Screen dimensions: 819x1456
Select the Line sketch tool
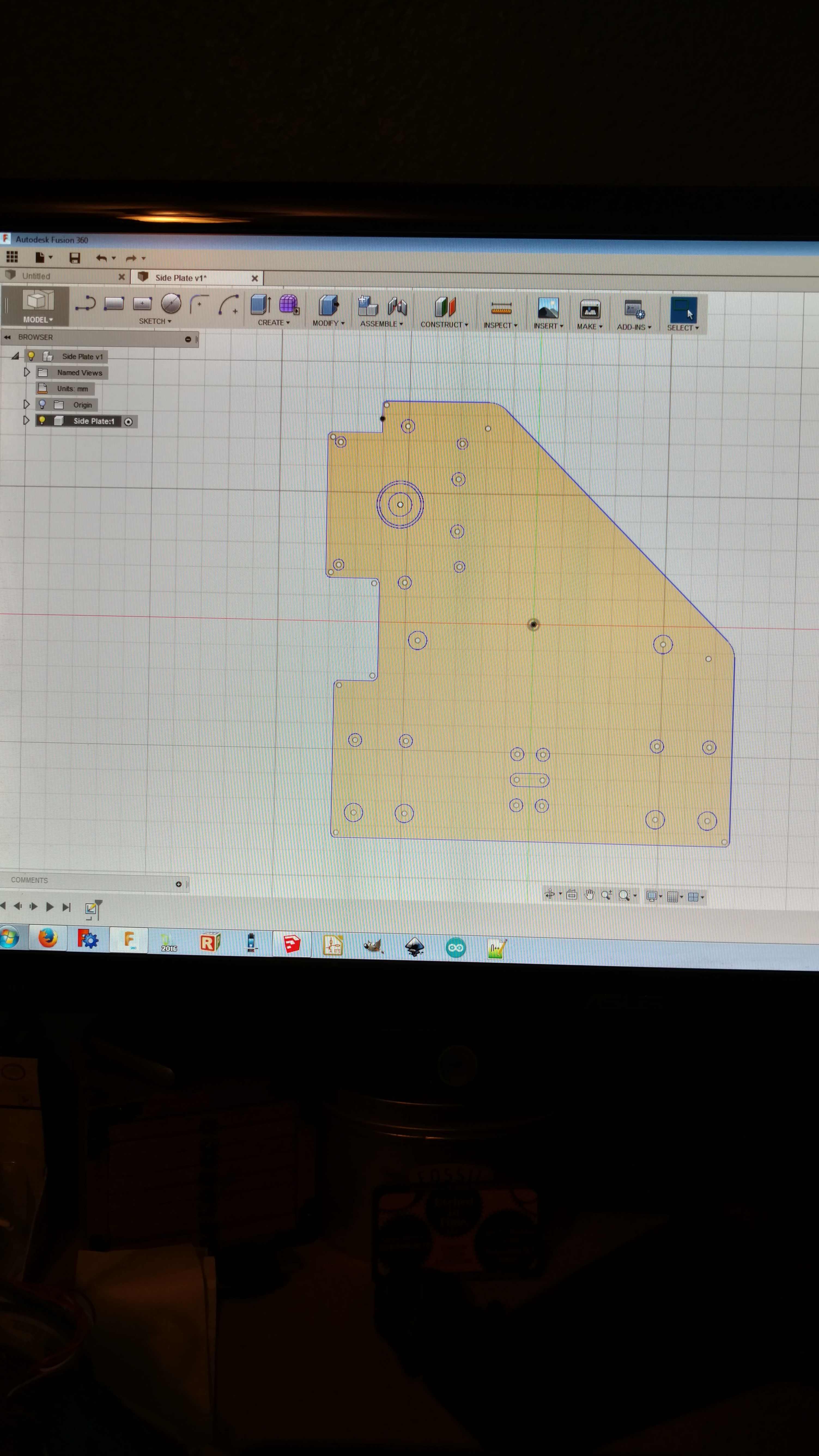[x=85, y=303]
